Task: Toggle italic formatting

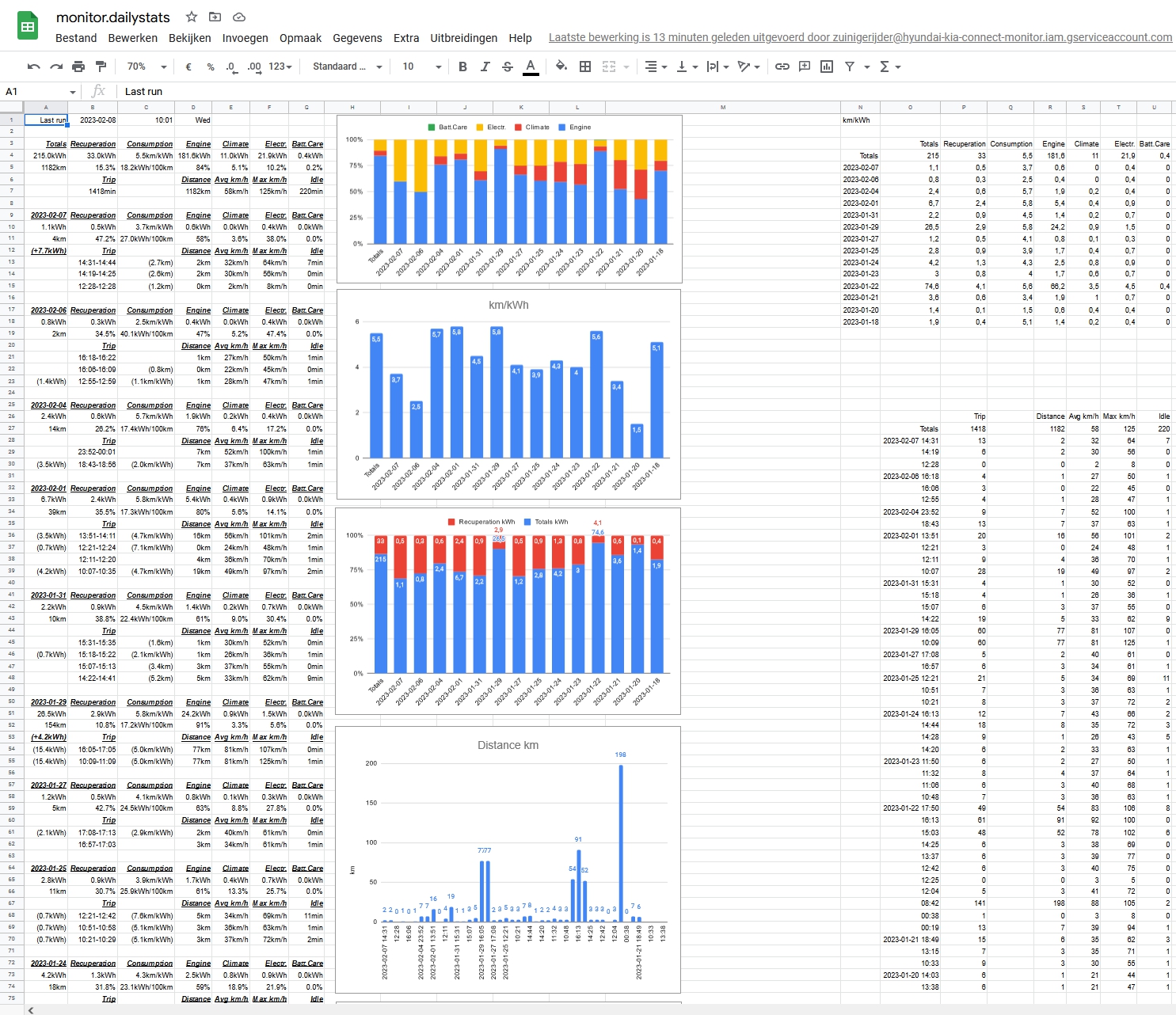Action: tap(485, 67)
